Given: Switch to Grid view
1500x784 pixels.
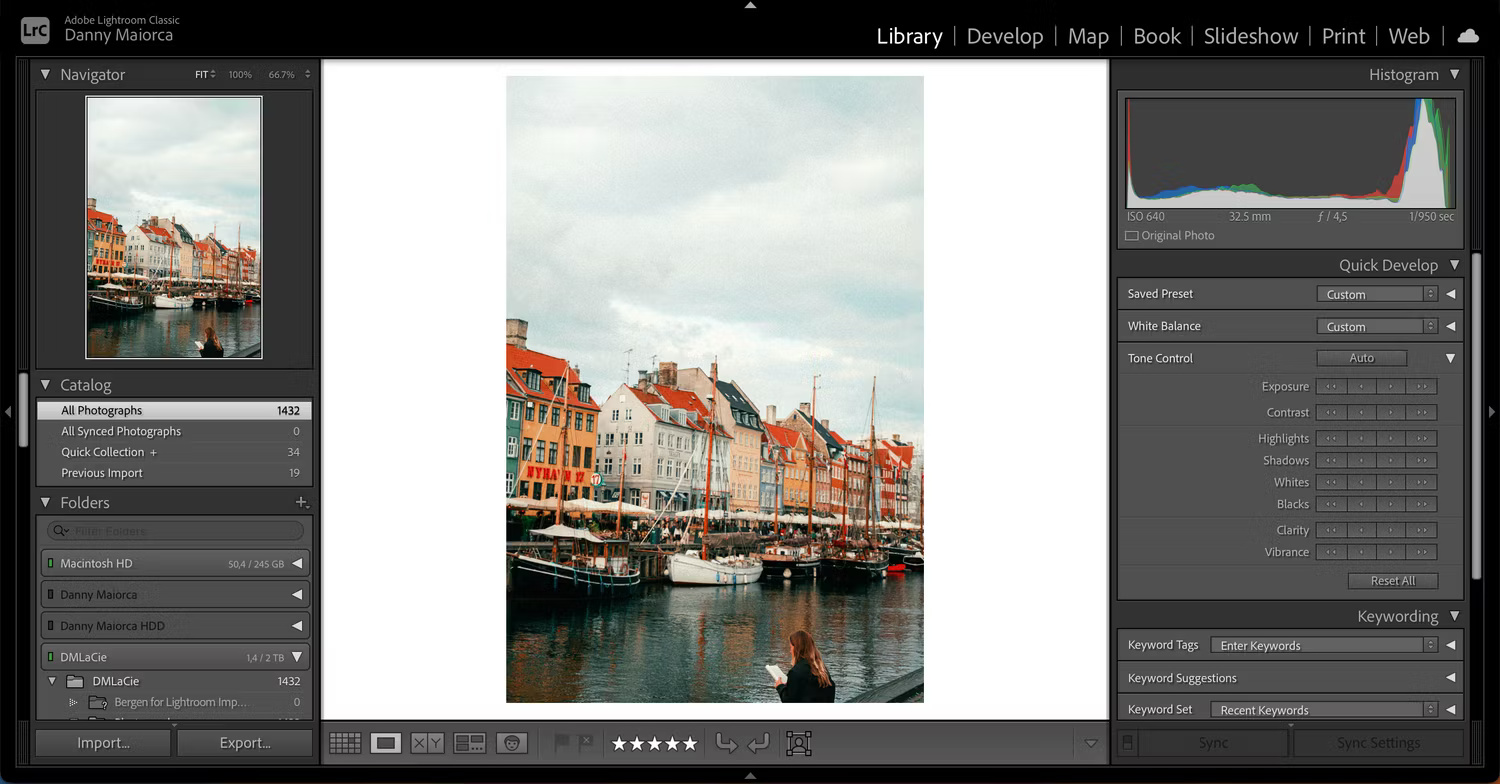Looking at the screenshot, I should point(345,743).
